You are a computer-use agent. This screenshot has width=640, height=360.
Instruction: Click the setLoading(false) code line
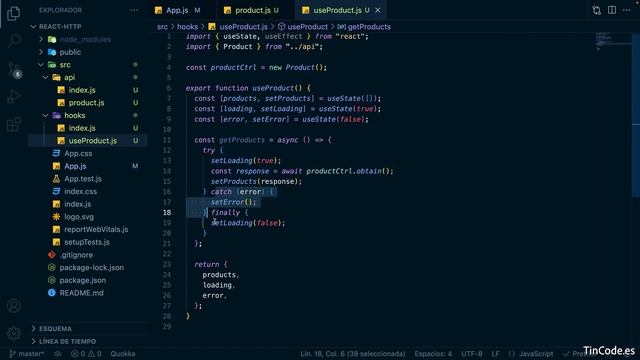pyautogui.click(x=248, y=223)
